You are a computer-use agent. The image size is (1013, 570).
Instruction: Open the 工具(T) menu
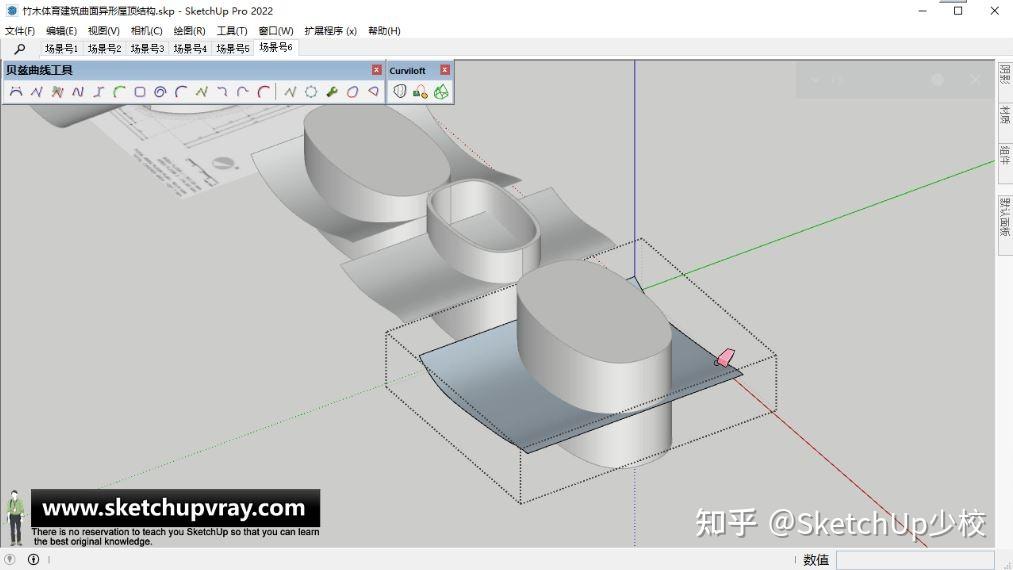232,30
